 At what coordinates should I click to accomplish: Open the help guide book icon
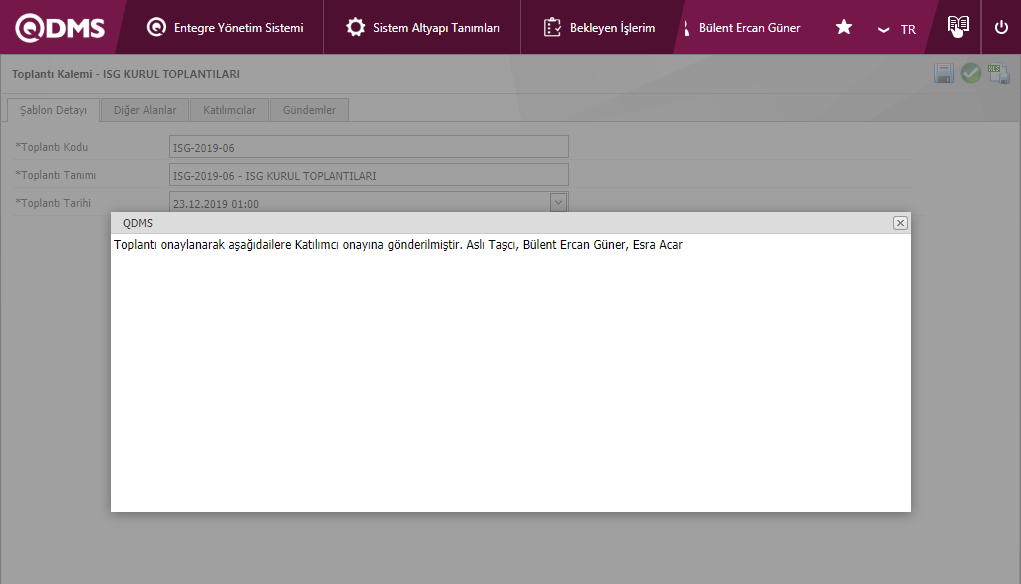(958, 27)
